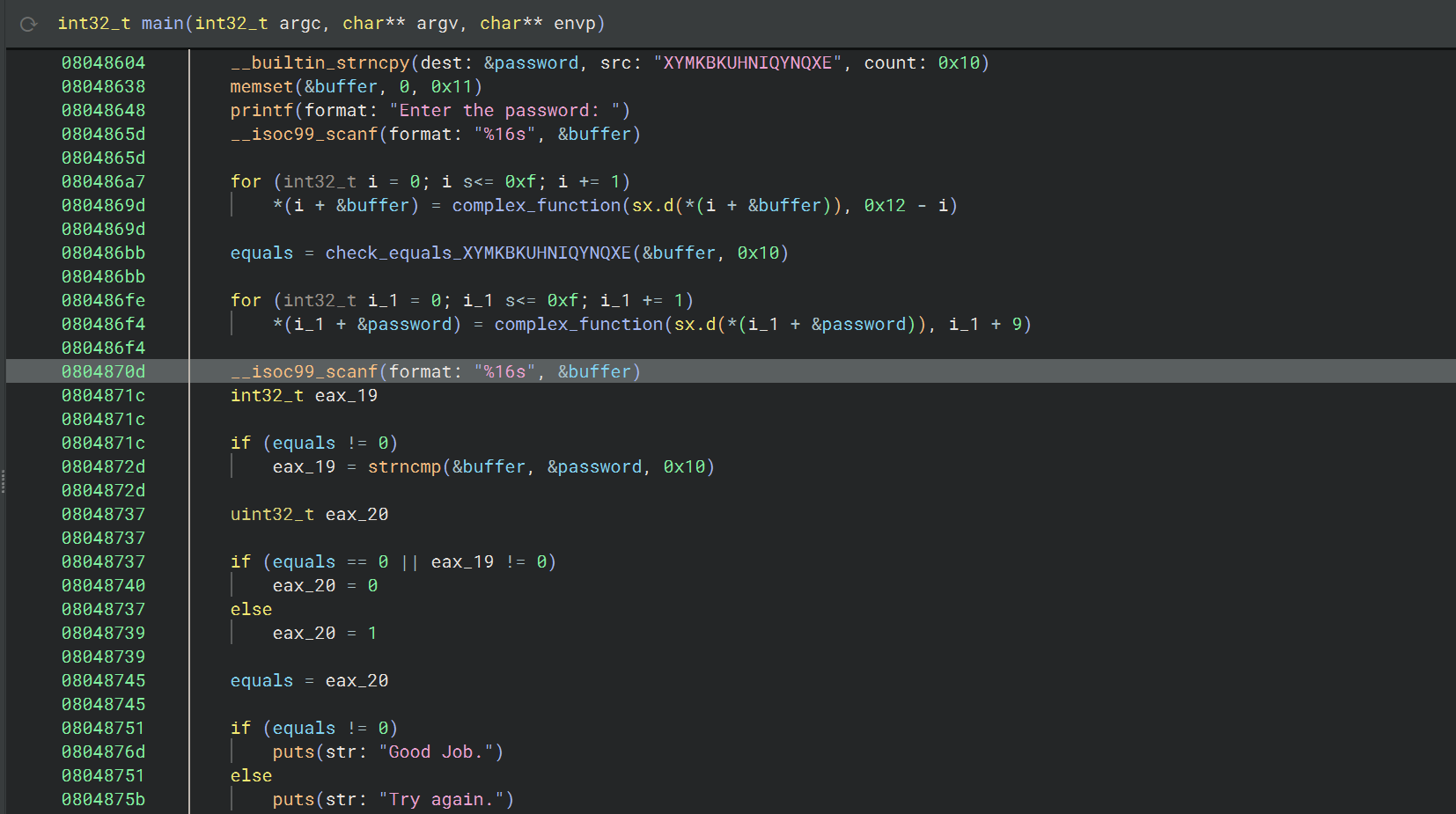Select address 0804870d on highlighted line
This screenshot has width=1456, height=814.
tap(103, 372)
